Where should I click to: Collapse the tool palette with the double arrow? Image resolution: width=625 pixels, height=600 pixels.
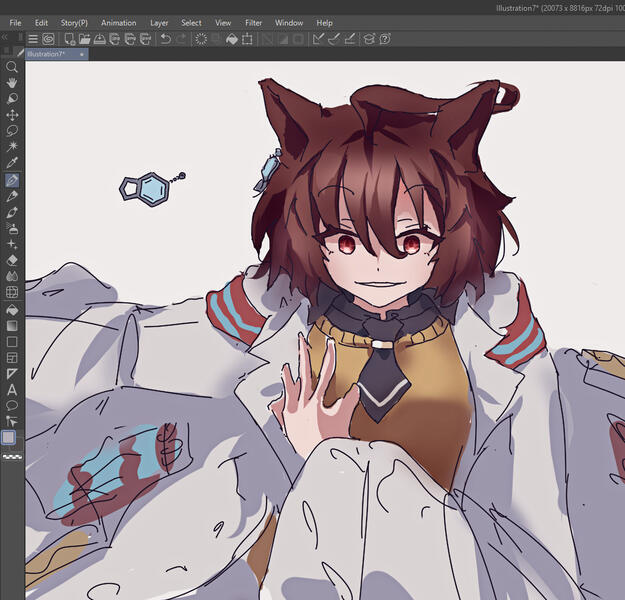[x=6, y=35]
